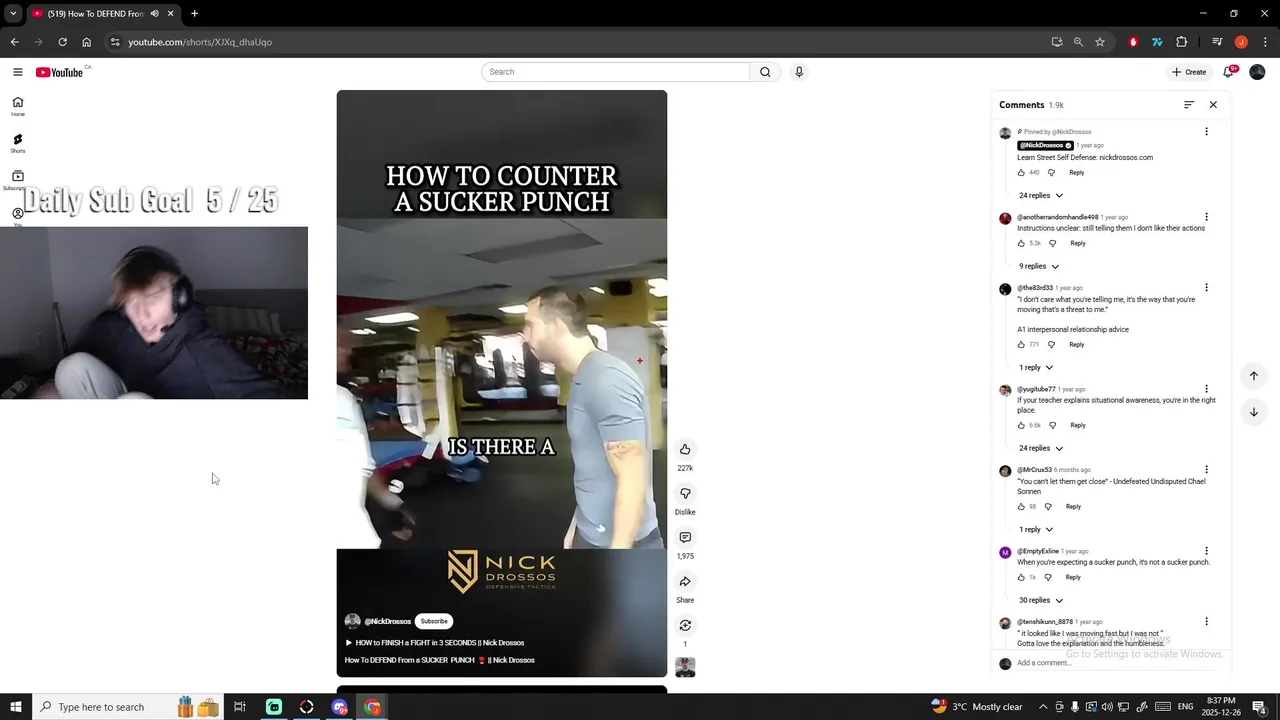1280x720 pixels.
Task: Open the Short's comments button showing 1,975
Action: [x=685, y=537]
